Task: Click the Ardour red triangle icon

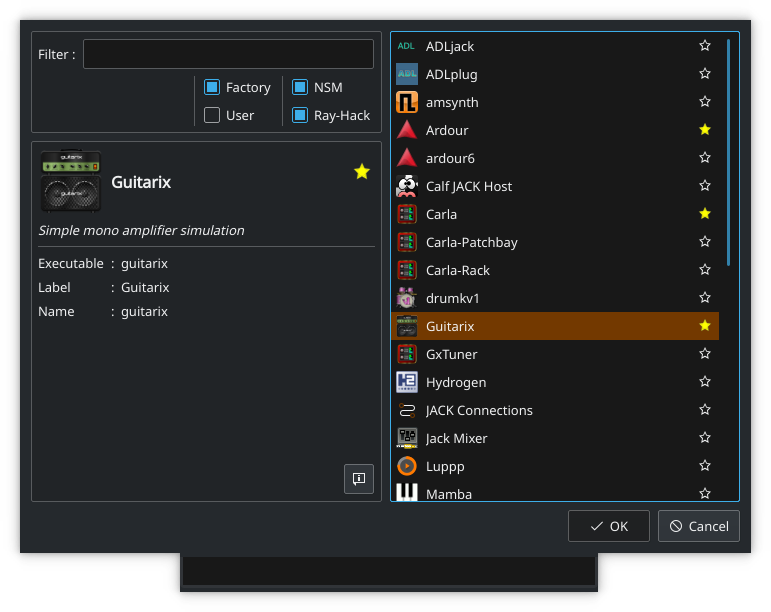Action: [x=407, y=130]
